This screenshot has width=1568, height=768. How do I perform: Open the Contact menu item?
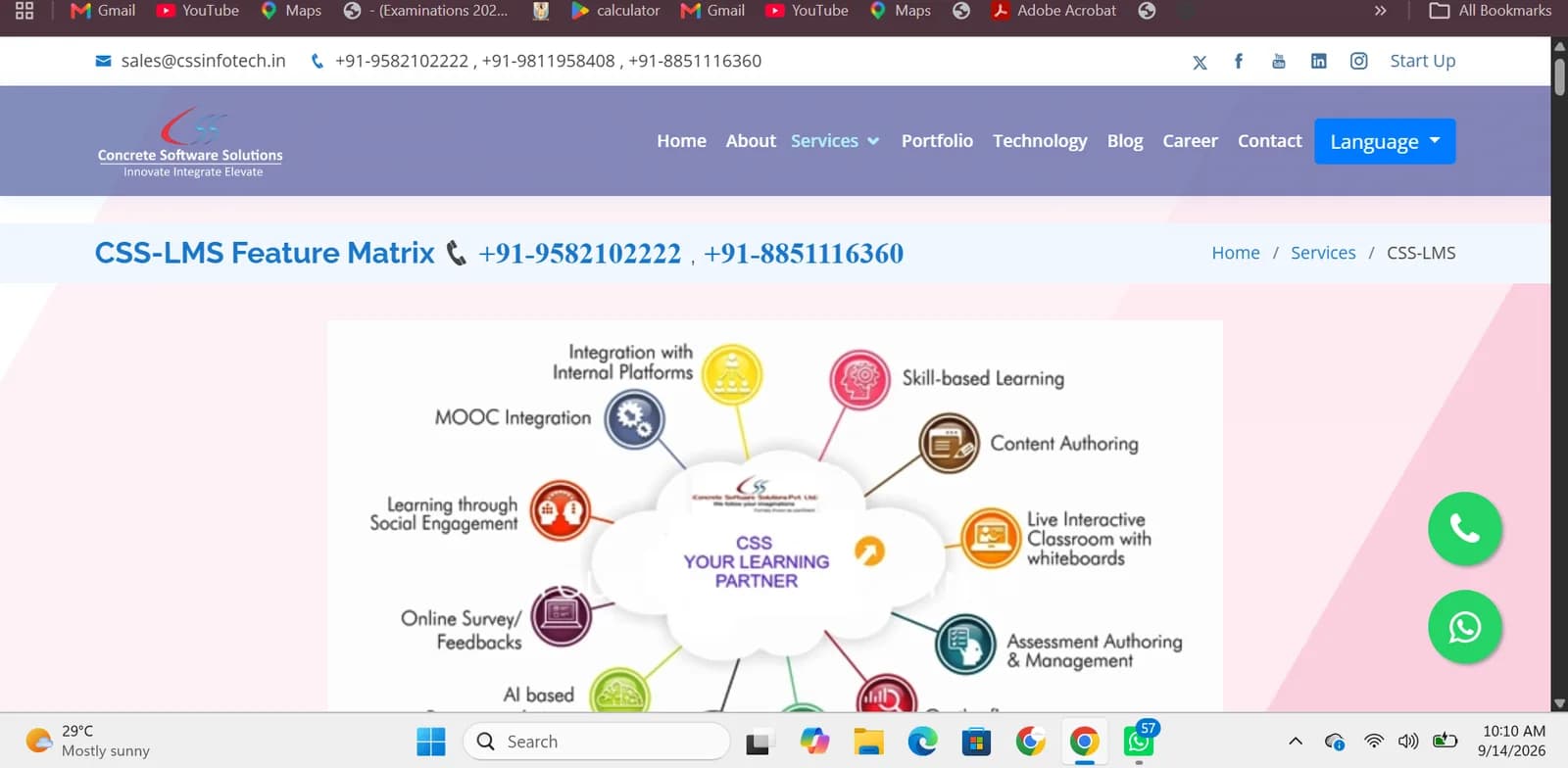tap(1269, 141)
